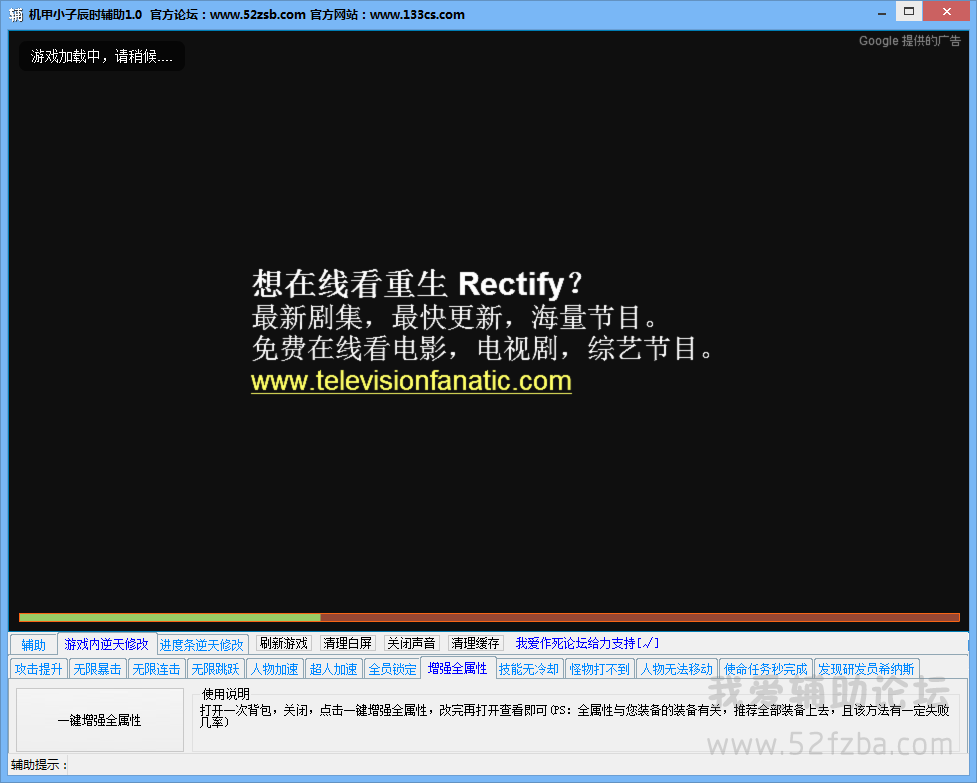The width and height of the screenshot is (977, 783).
Task: Open the 无限暴击 sub-tab
Action: 97,669
